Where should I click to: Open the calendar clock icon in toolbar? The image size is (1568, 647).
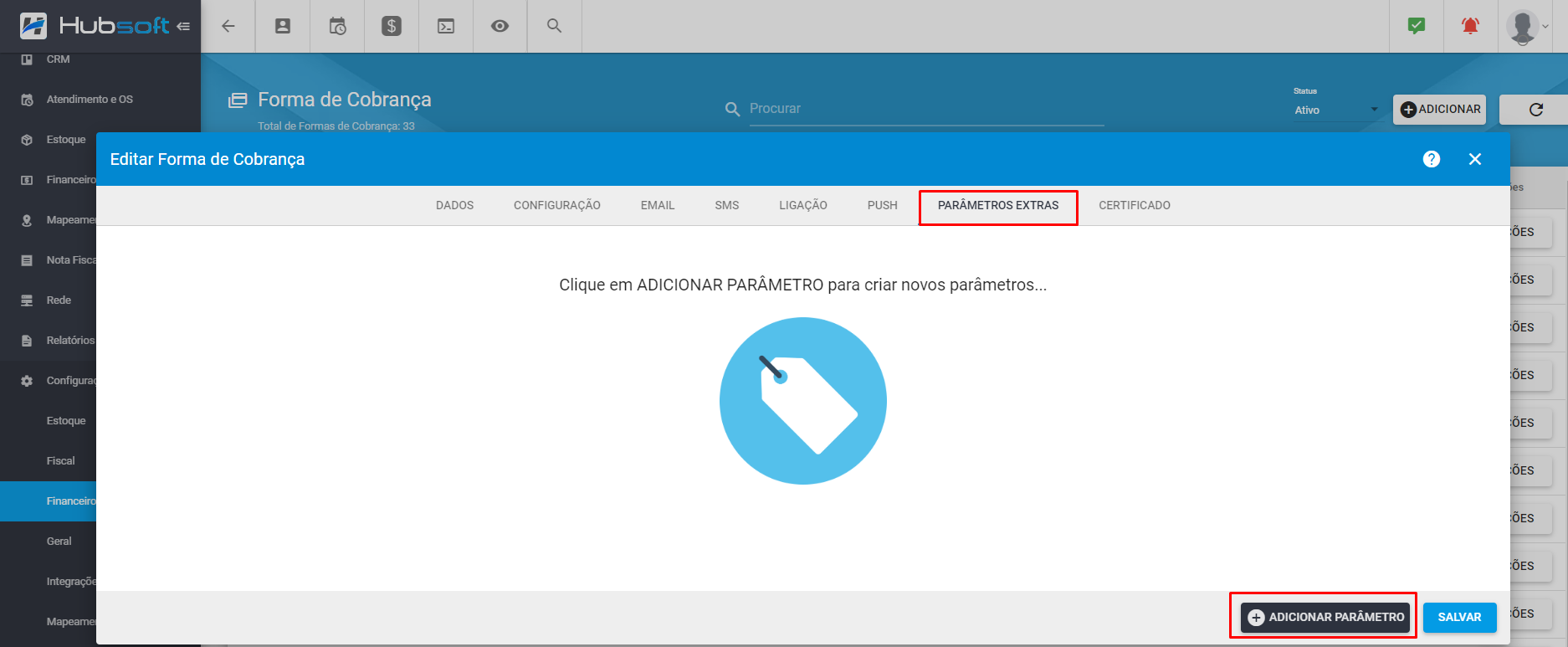click(x=337, y=26)
